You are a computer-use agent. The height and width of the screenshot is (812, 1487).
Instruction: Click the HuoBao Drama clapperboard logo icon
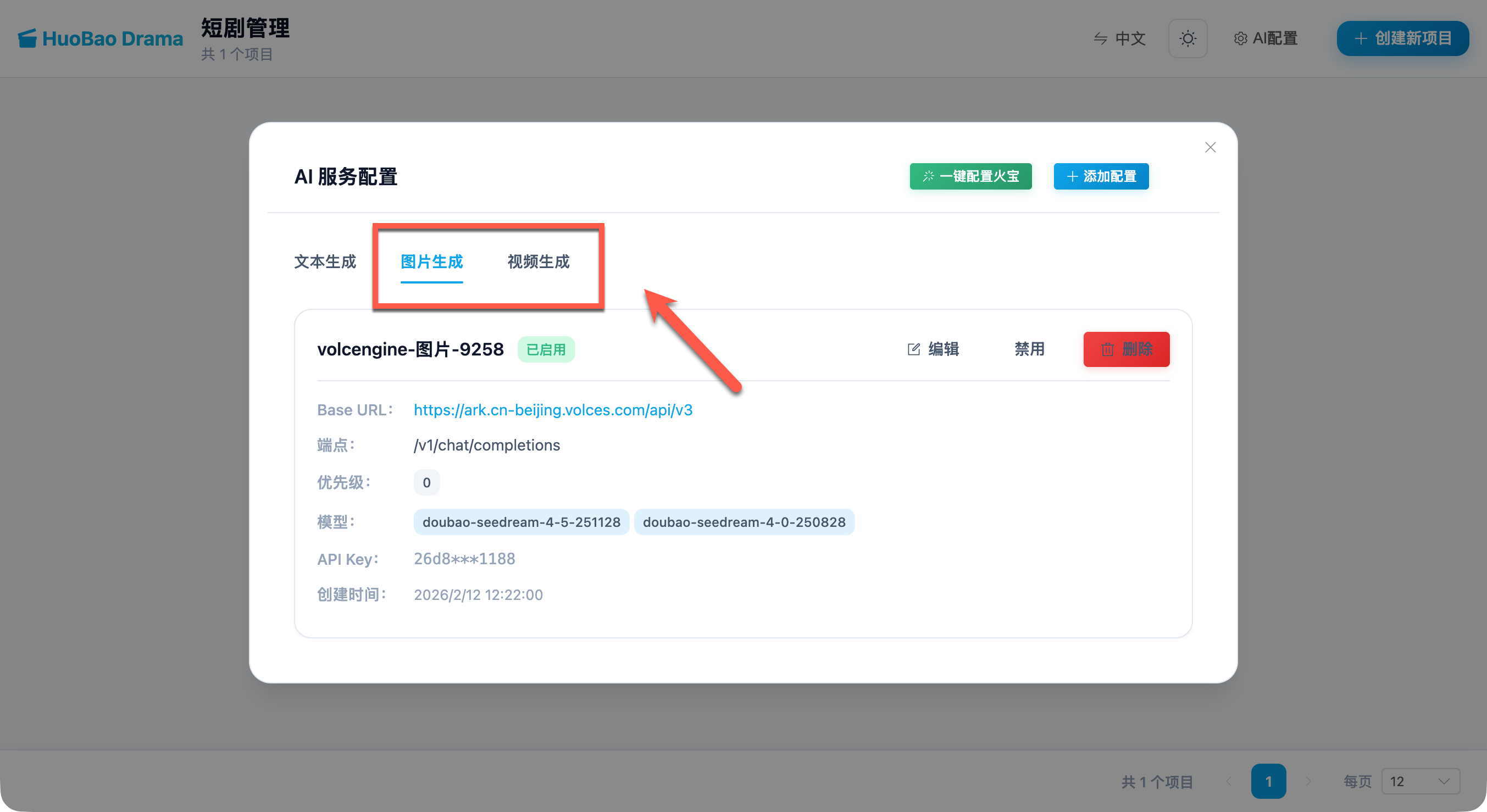[x=27, y=38]
